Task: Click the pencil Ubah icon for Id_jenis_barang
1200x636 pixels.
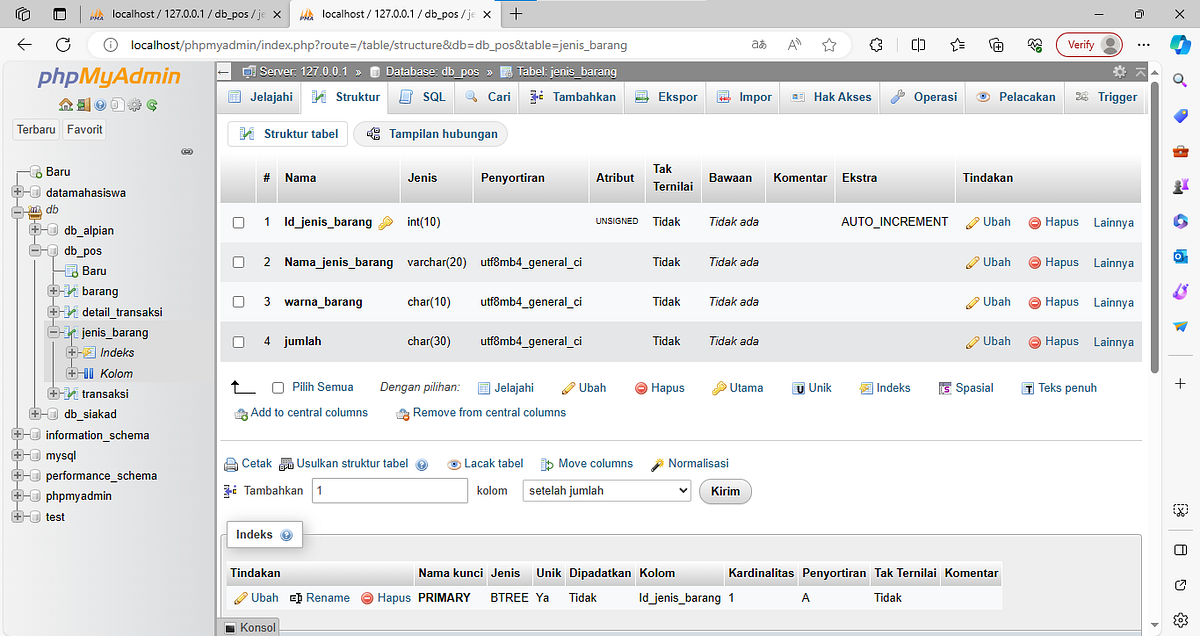Action: pyautogui.click(x=972, y=223)
